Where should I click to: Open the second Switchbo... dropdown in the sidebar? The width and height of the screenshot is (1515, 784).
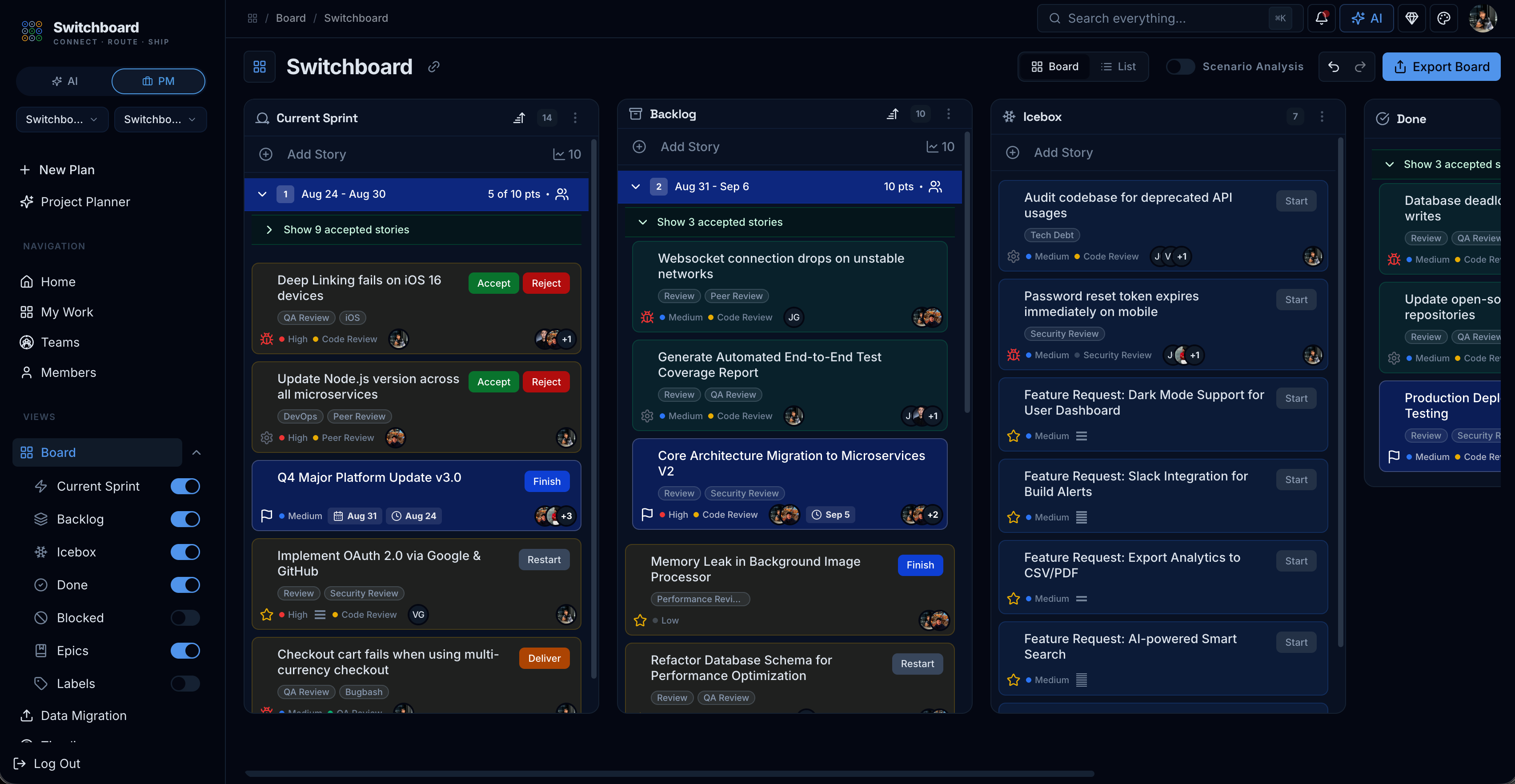(x=160, y=120)
